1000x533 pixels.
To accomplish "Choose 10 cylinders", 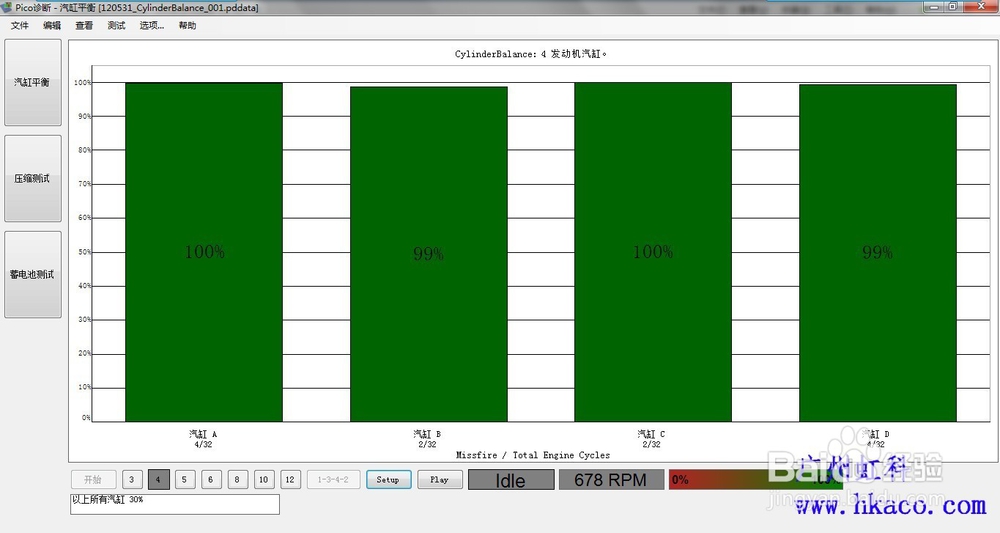I will click(263, 479).
